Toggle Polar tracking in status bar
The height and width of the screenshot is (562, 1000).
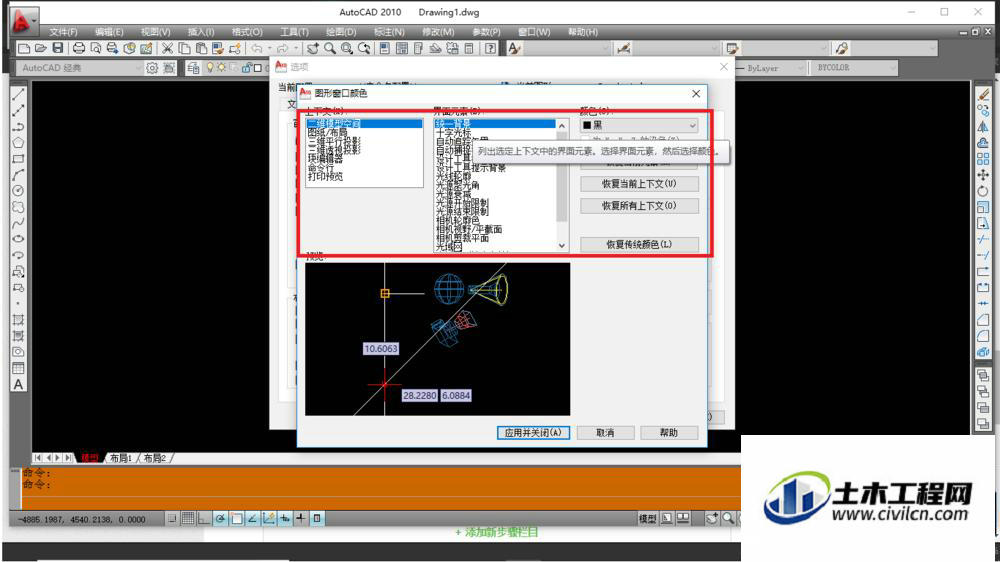coord(220,519)
